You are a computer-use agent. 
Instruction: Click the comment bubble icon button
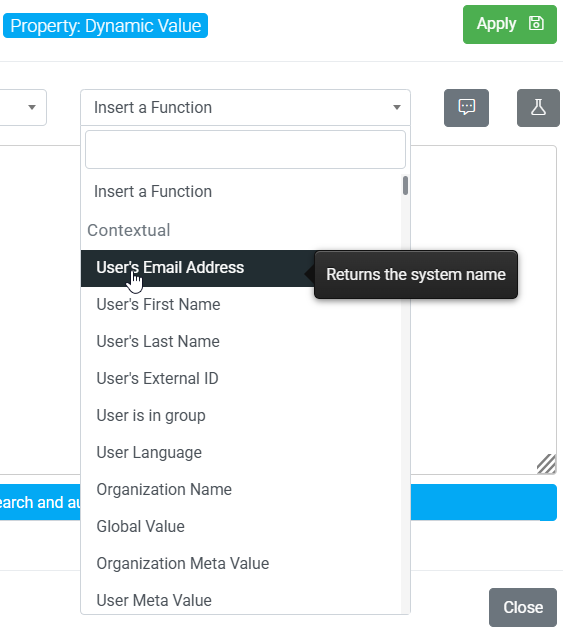click(466, 108)
